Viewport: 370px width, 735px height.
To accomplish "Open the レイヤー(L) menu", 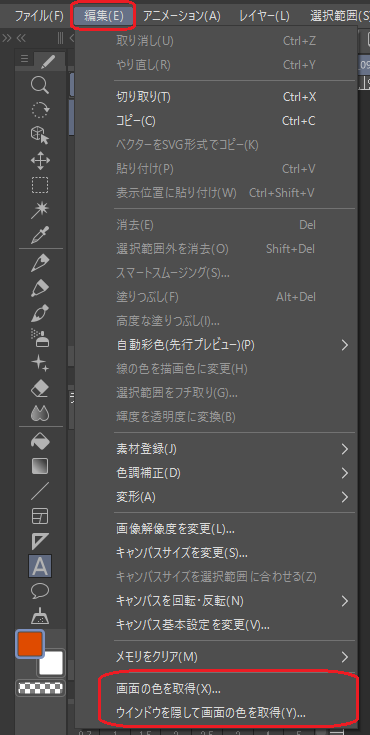I will [x=264, y=16].
